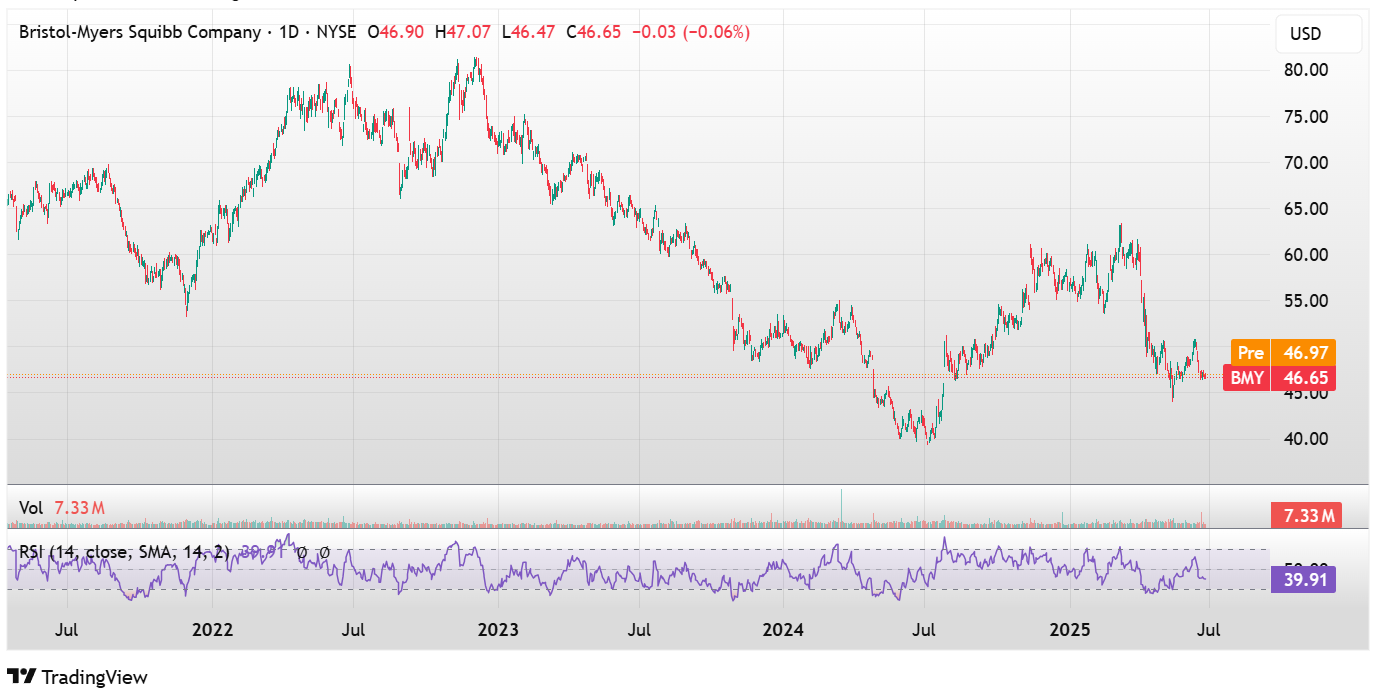Click the 2025 label on the time axis
The width and height of the screenshot is (1381, 691).
(1069, 630)
